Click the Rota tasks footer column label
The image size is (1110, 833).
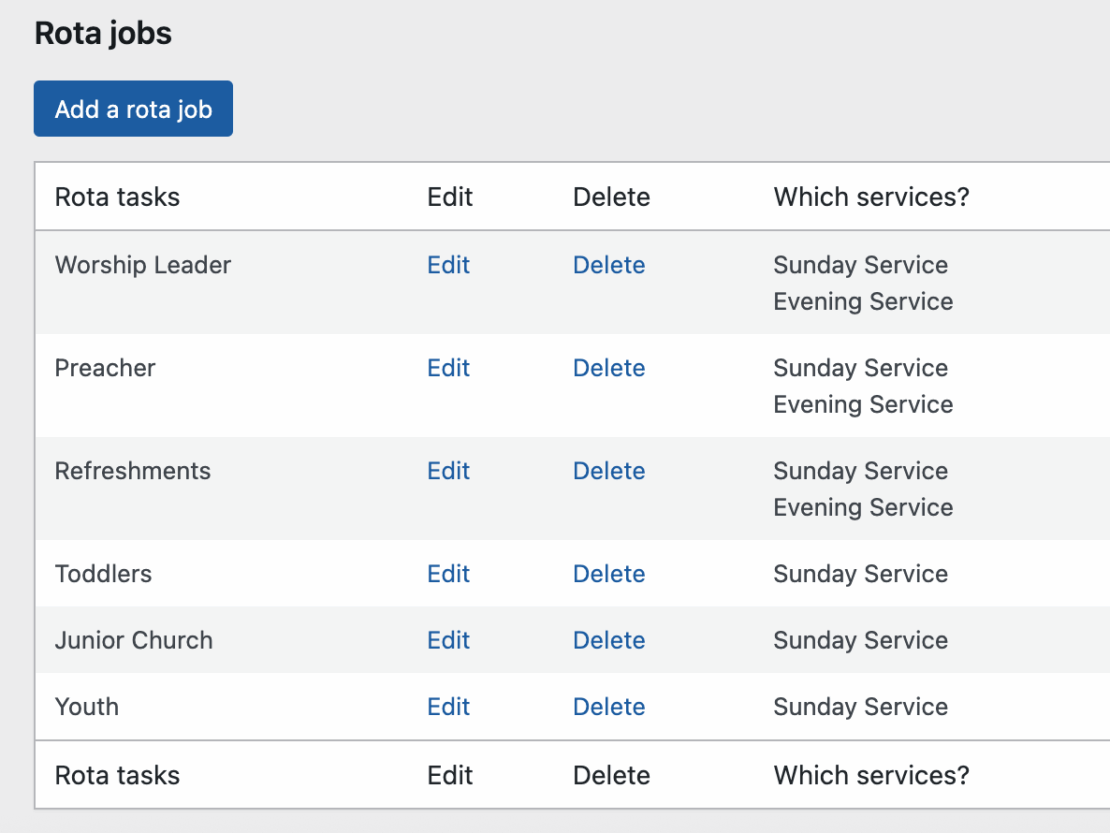[117, 775]
